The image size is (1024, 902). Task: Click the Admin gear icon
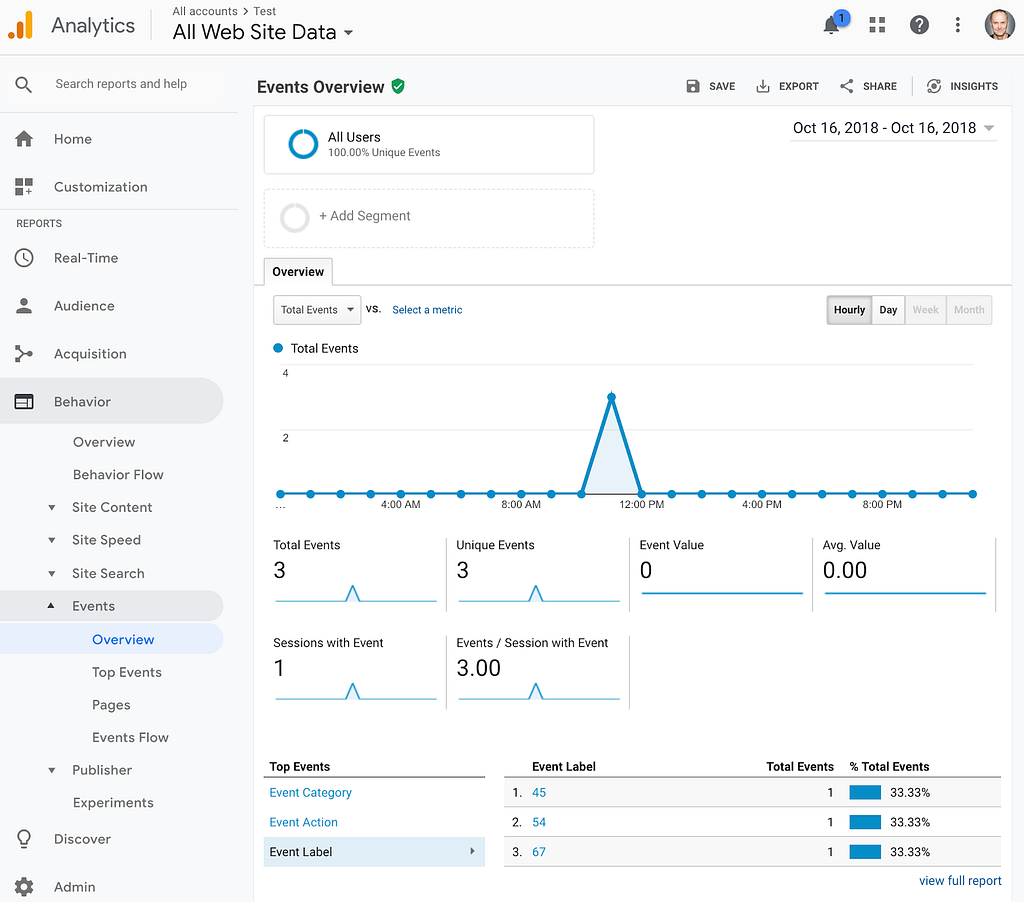(x=24, y=886)
